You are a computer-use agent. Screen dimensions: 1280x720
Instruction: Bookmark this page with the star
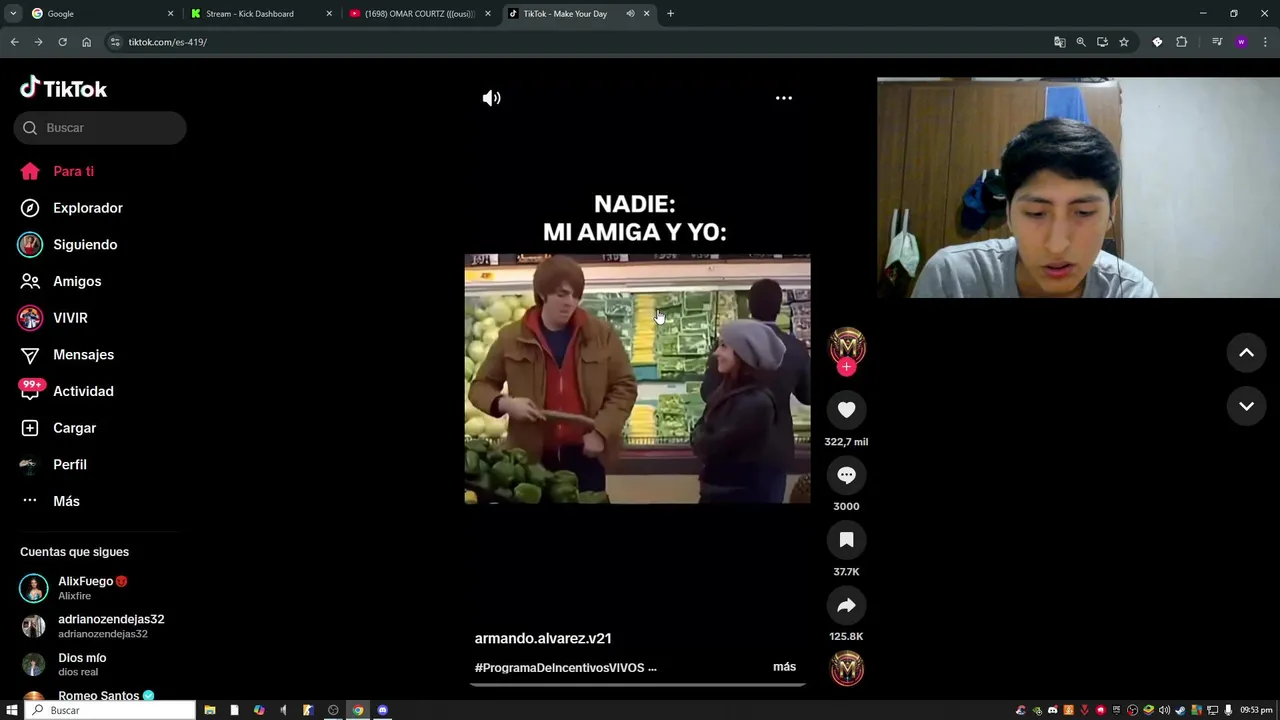coord(1124,42)
